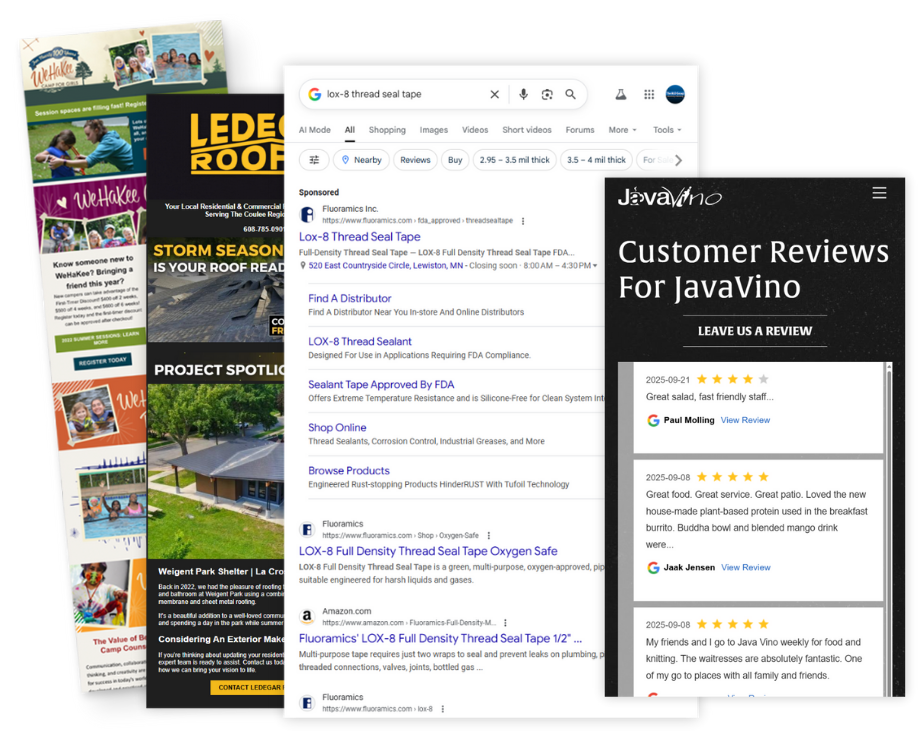Enable the Reviews search filter
Screen dimensions: 922x752
[x=415, y=159]
